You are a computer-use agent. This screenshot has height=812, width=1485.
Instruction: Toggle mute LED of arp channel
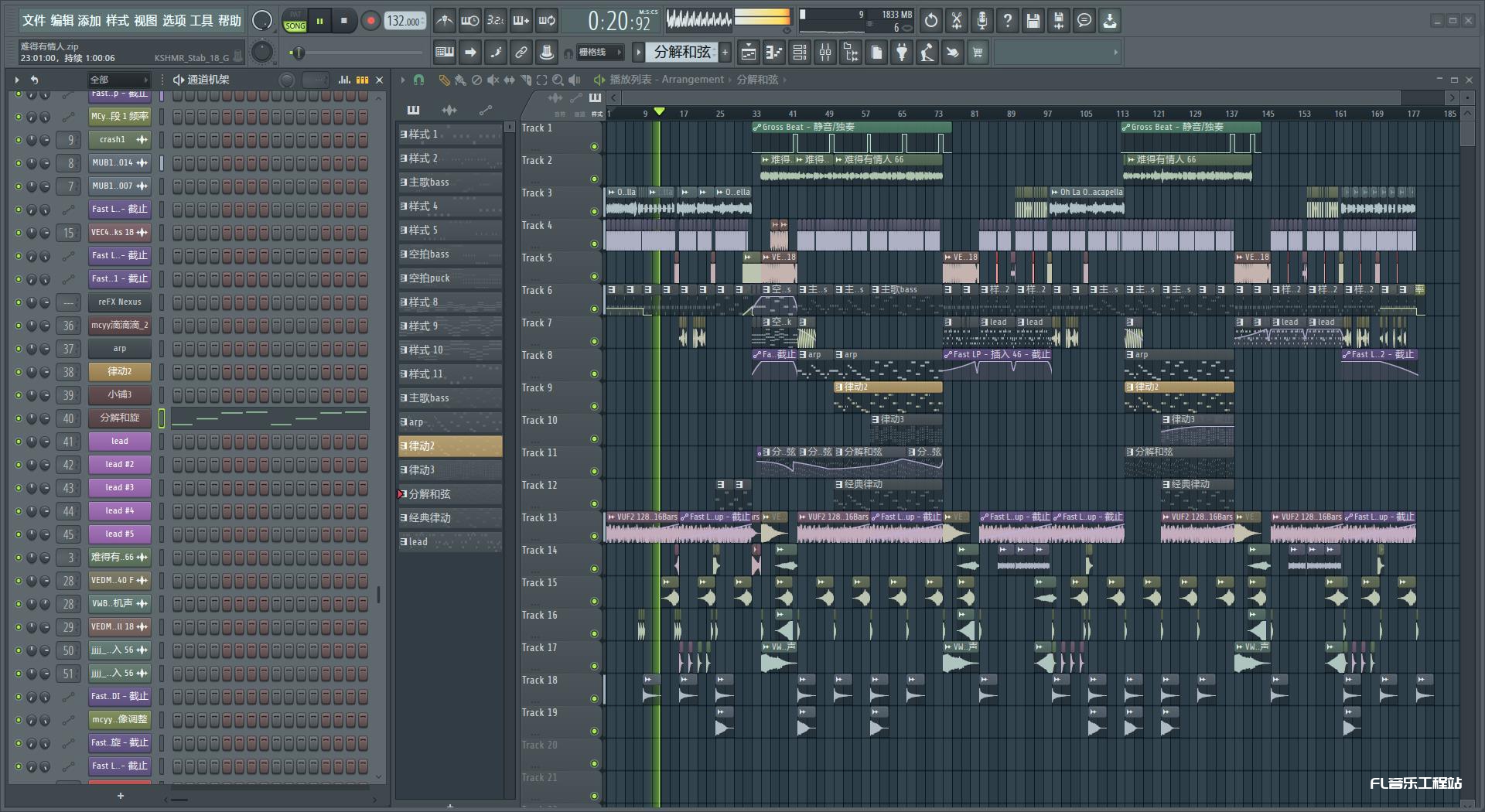(19, 349)
